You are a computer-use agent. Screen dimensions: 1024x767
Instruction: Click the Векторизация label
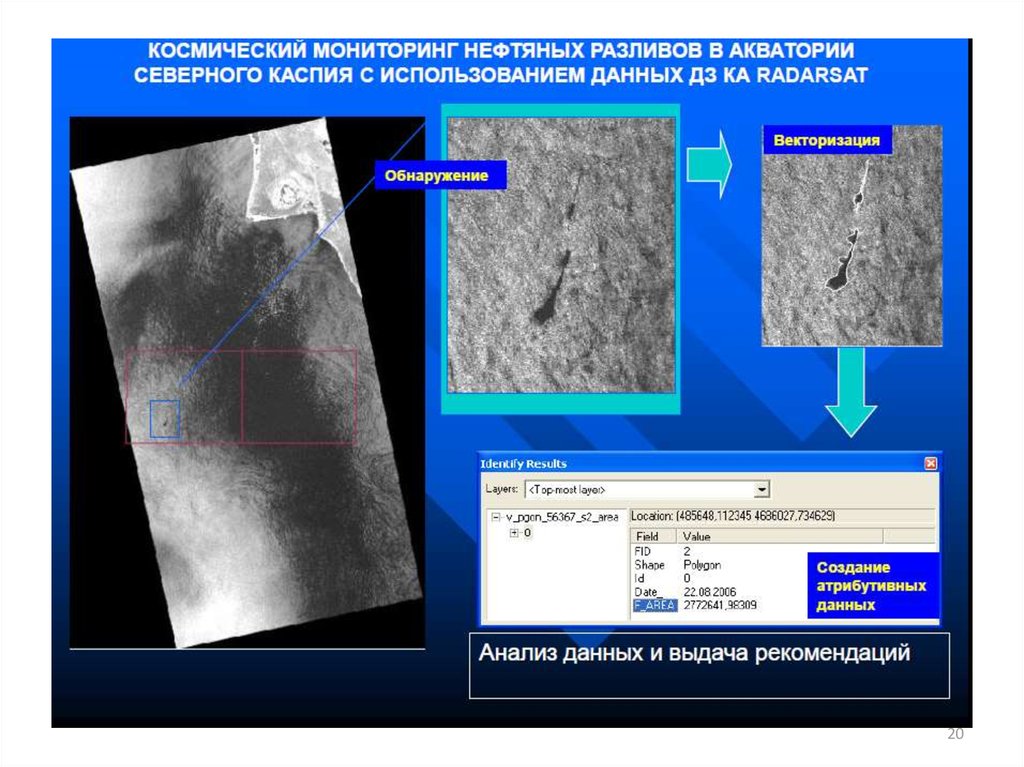(827, 141)
